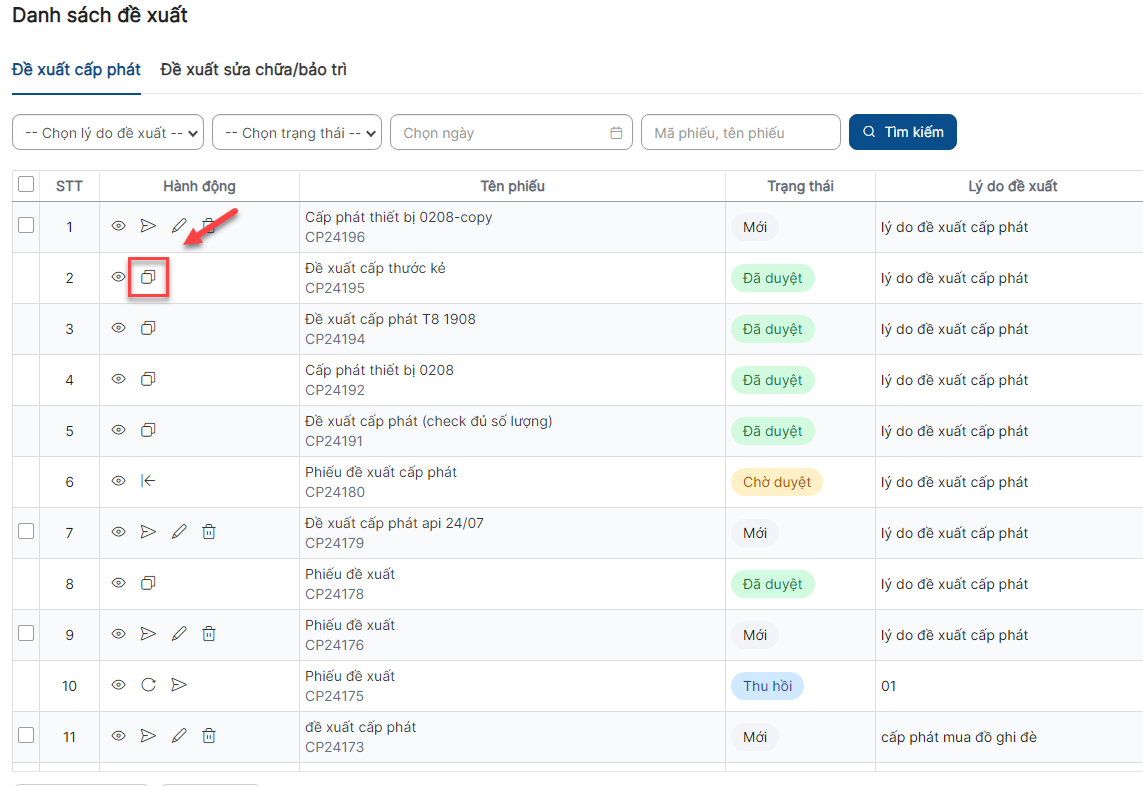Viewport: 1143px width, 786px height.
Task: View proposal CP24195 via eye icon
Action: (118, 277)
